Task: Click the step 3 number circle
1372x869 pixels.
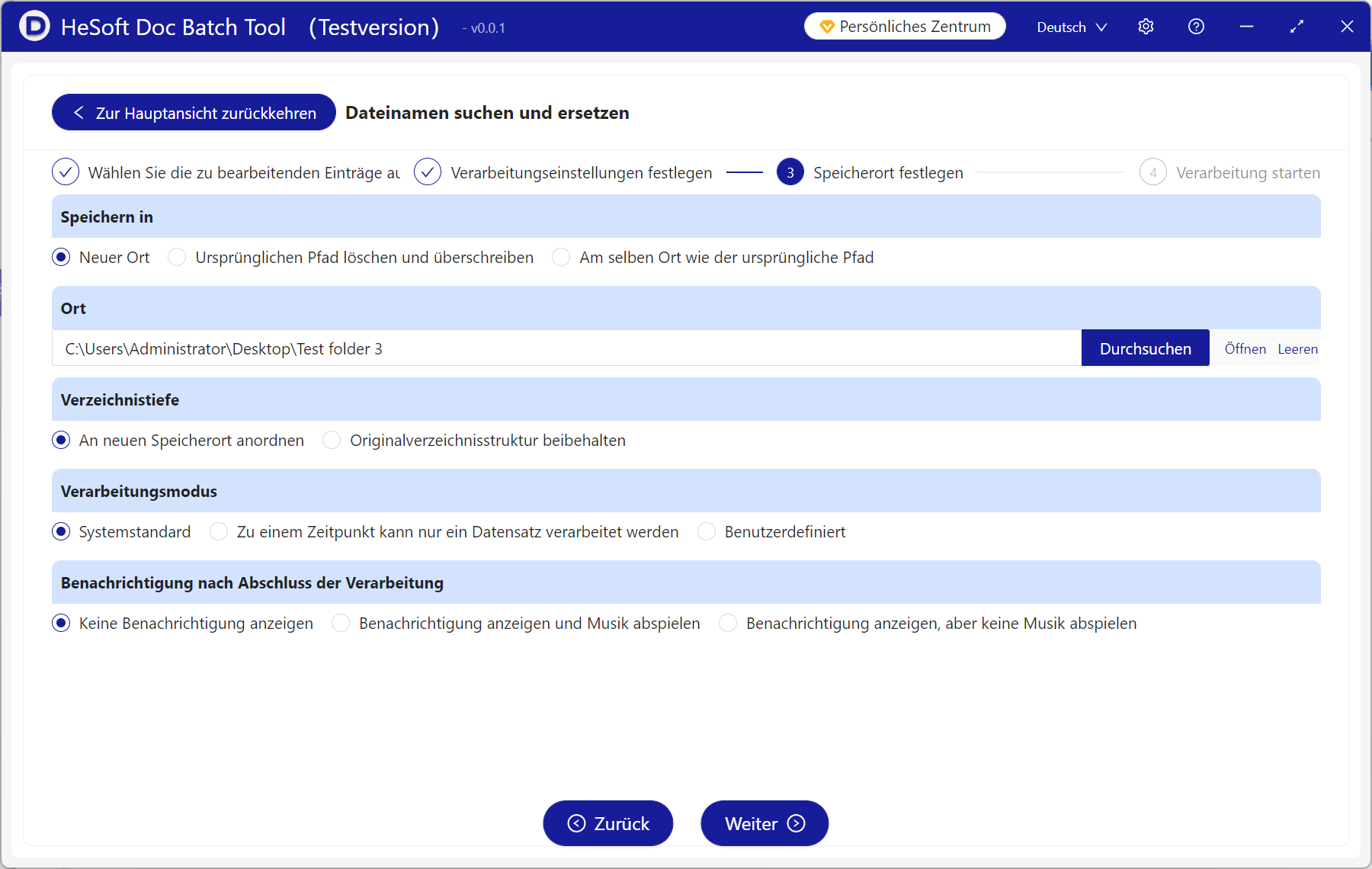Action: 790,172
